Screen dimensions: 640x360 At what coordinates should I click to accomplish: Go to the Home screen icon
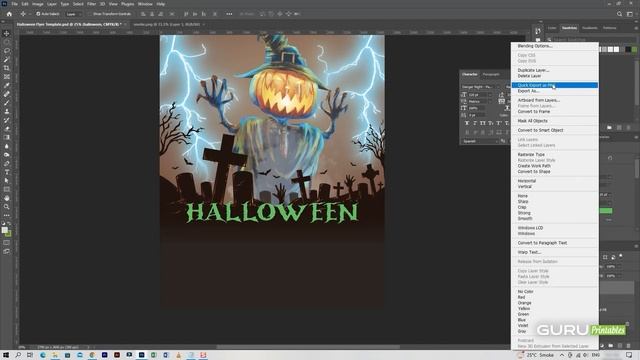[x=9, y=14]
